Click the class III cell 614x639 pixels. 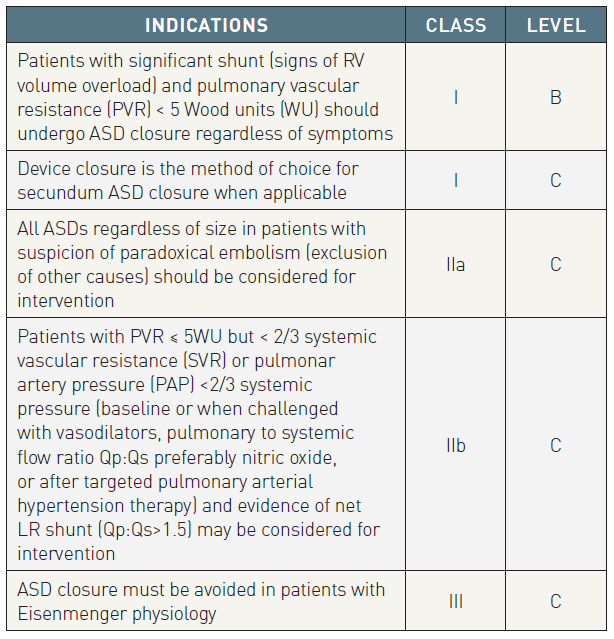click(x=456, y=601)
